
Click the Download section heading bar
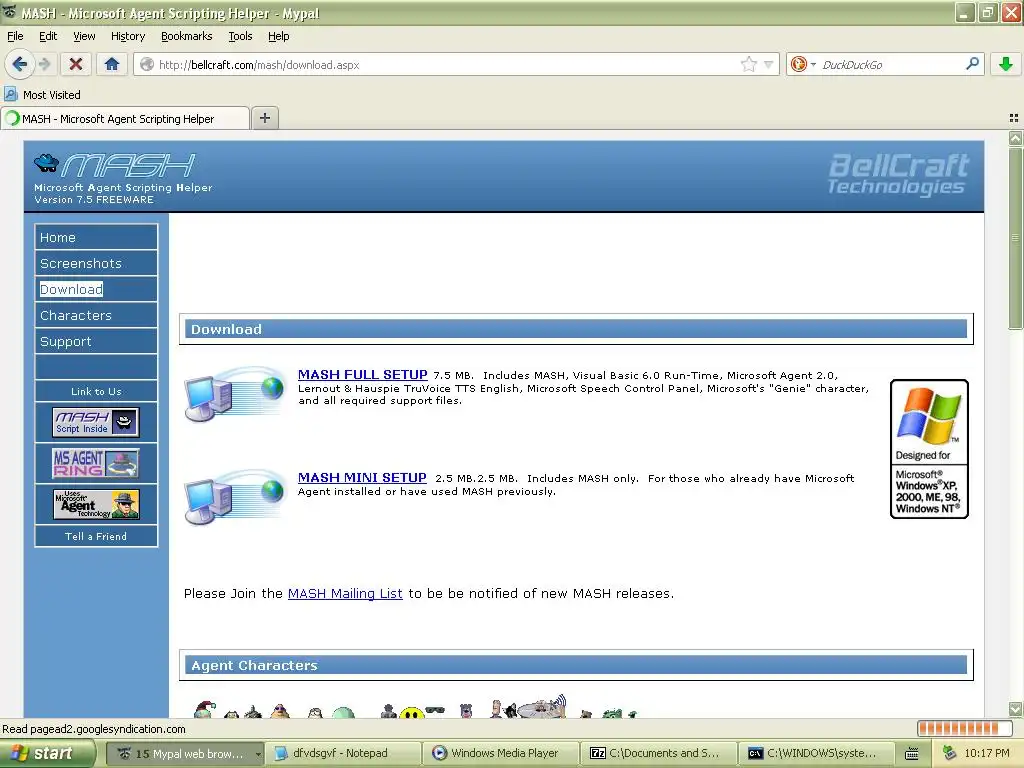click(576, 329)
